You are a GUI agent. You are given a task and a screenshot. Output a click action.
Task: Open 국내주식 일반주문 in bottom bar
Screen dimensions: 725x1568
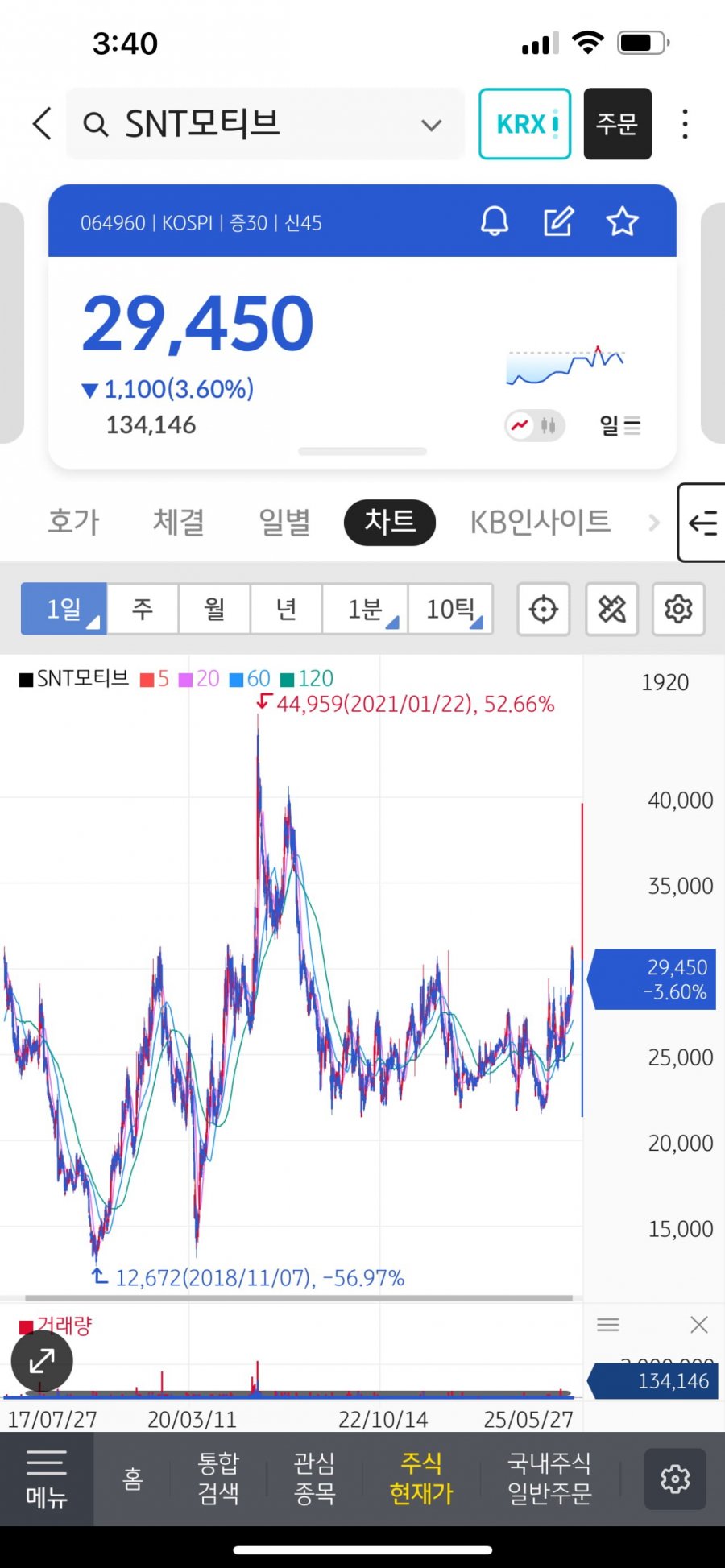pyautogui.click(x=549, y=1479)
